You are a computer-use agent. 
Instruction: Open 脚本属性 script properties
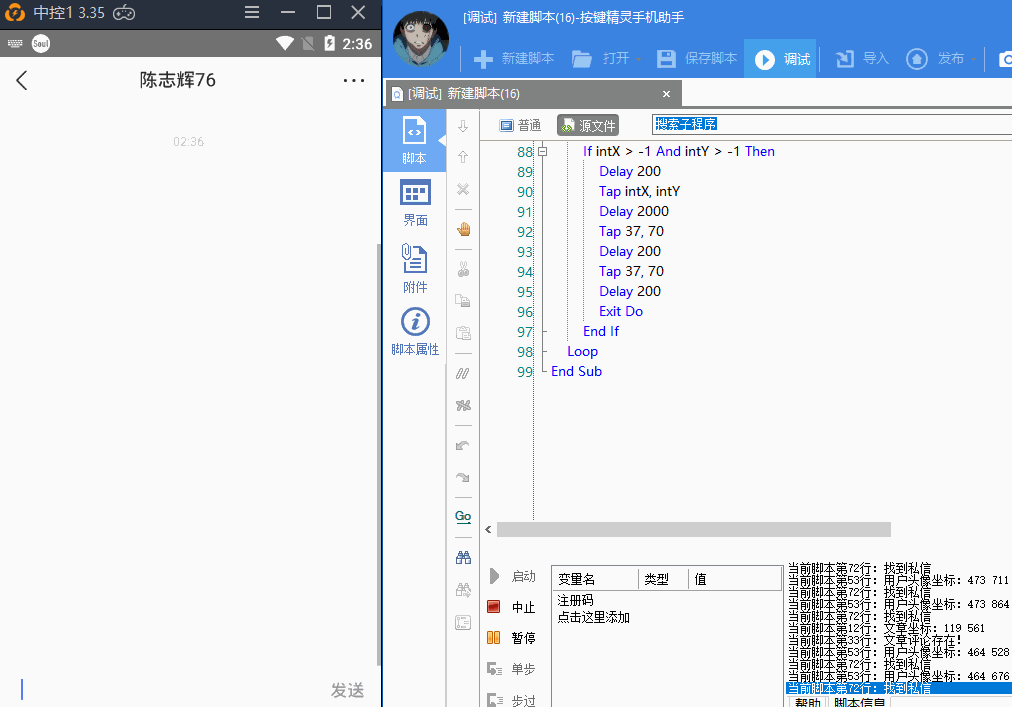[415, 333]
